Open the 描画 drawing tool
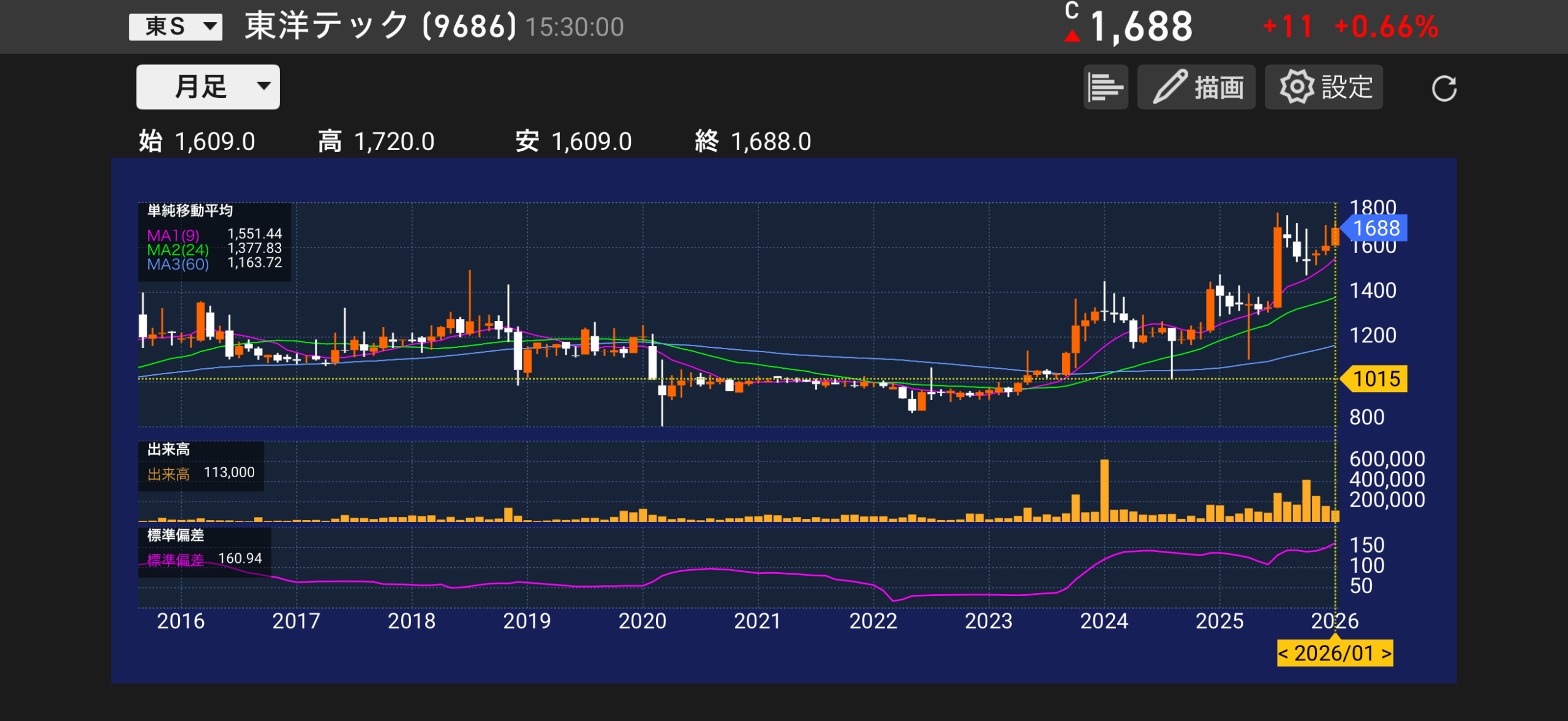Image resolution: width=1568 pixels, height=721 pixels. point(1196,87)
